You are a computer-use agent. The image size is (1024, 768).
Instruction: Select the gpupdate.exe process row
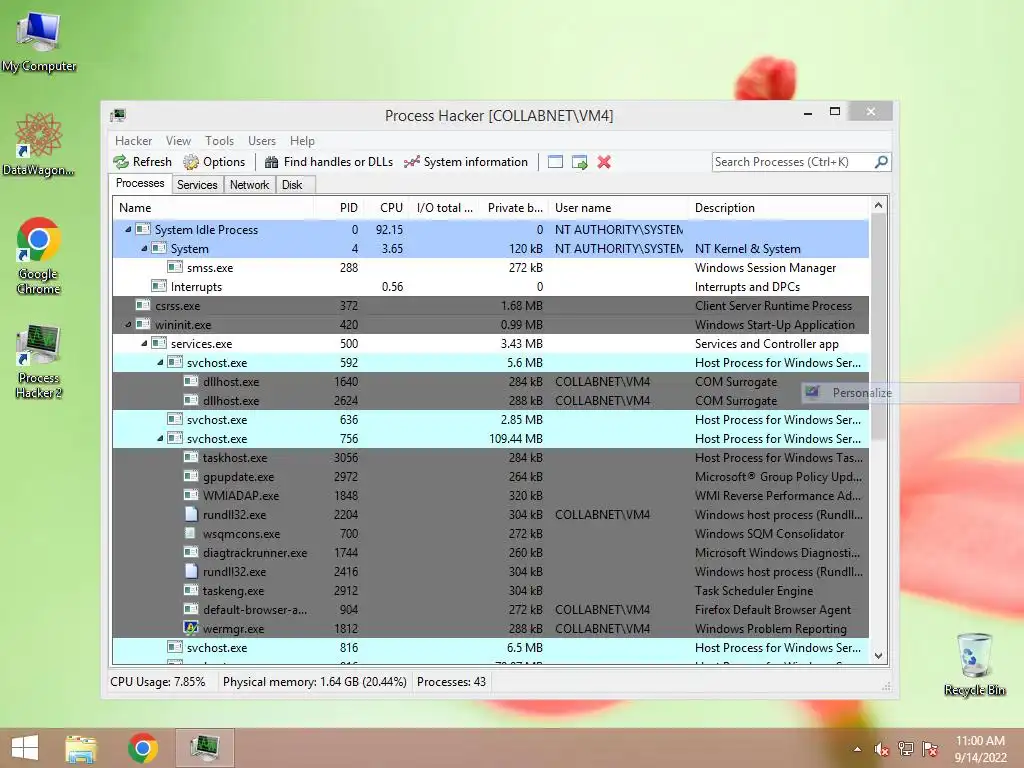click(x=490, y=477)
